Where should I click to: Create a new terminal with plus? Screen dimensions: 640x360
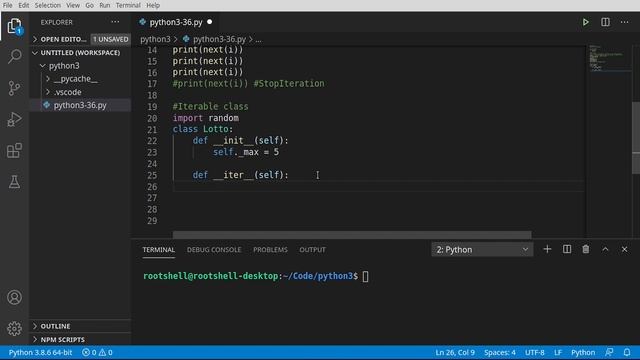tap(547, 249)
